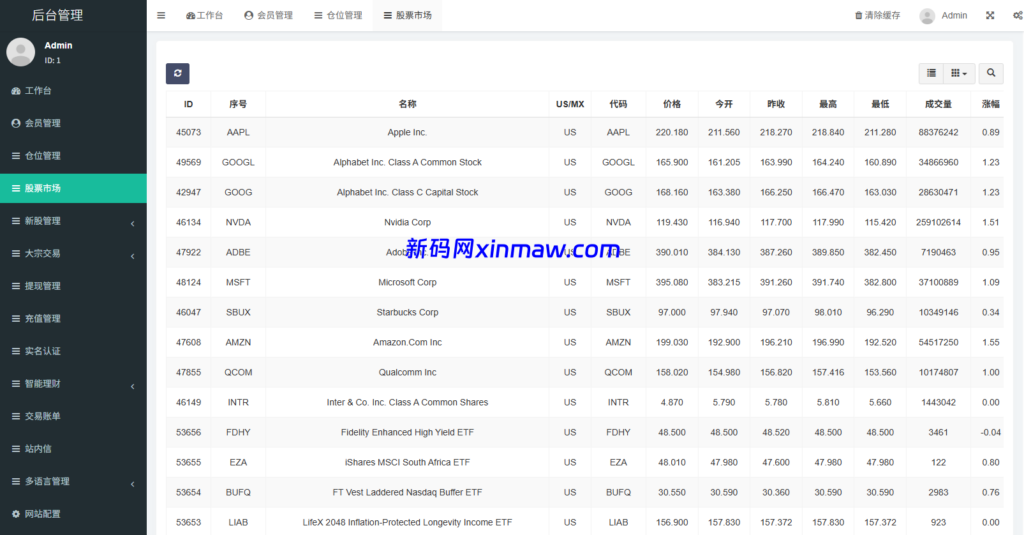
Task: Open 实名认证 in the sidebar
Action: [x=73, y=351]
